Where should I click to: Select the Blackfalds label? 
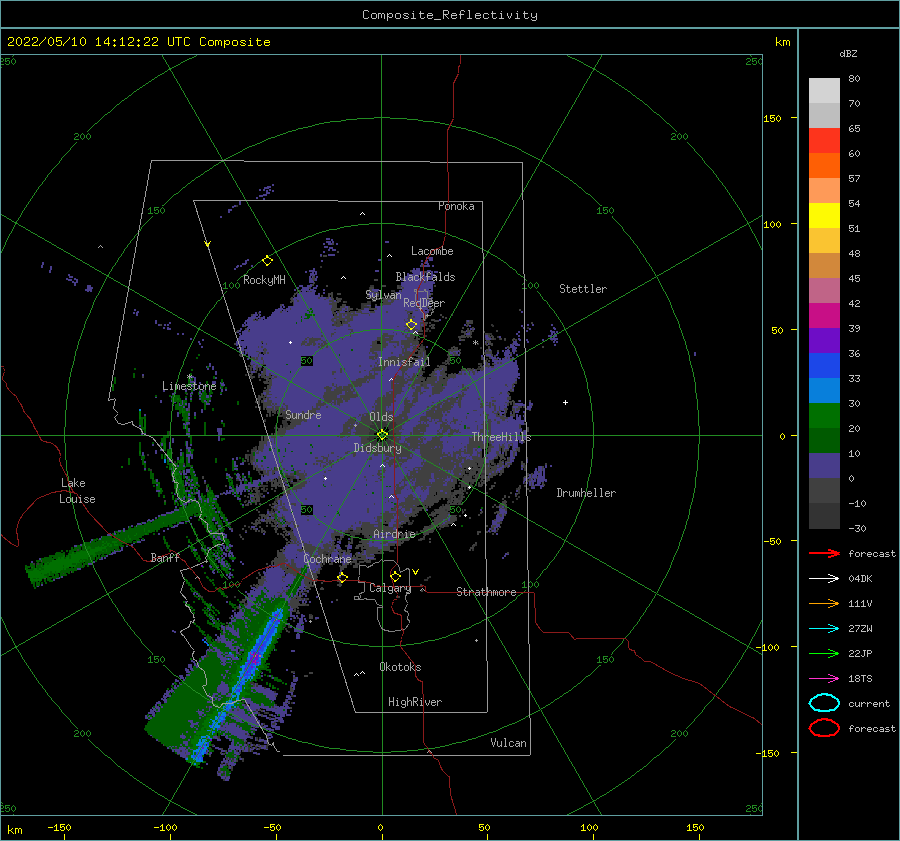(x=425, y=277)
